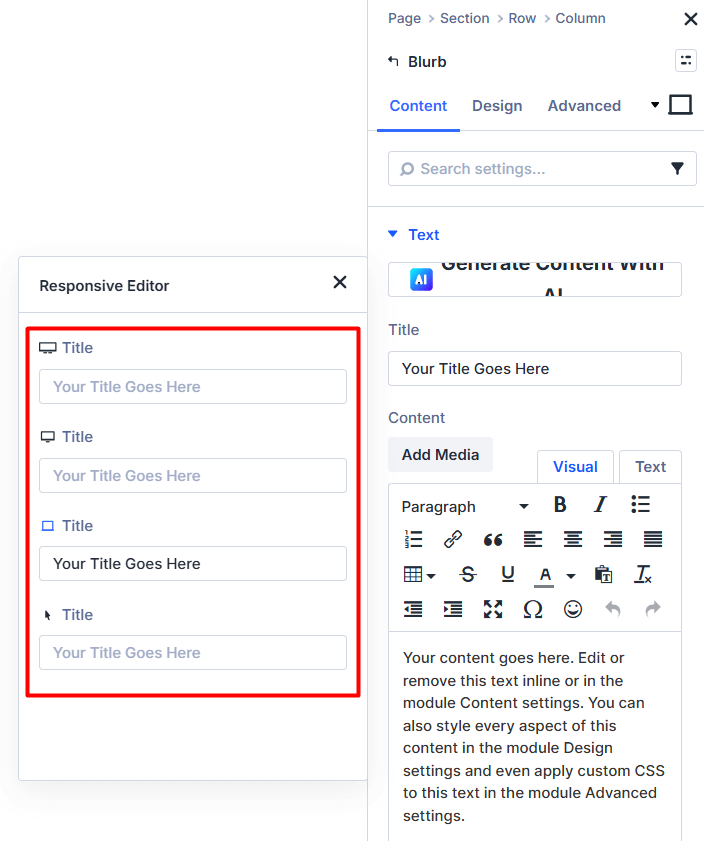
Task: Click the small monitor Title field in Responsive Editor
Action: (x=192, y=475)
